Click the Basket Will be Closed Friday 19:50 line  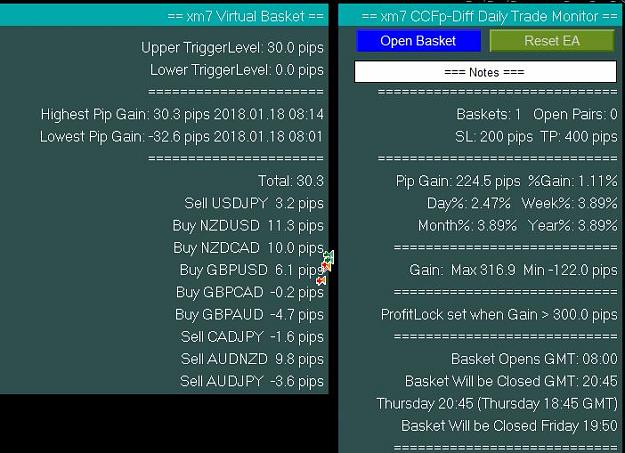(x=509, y=426)
